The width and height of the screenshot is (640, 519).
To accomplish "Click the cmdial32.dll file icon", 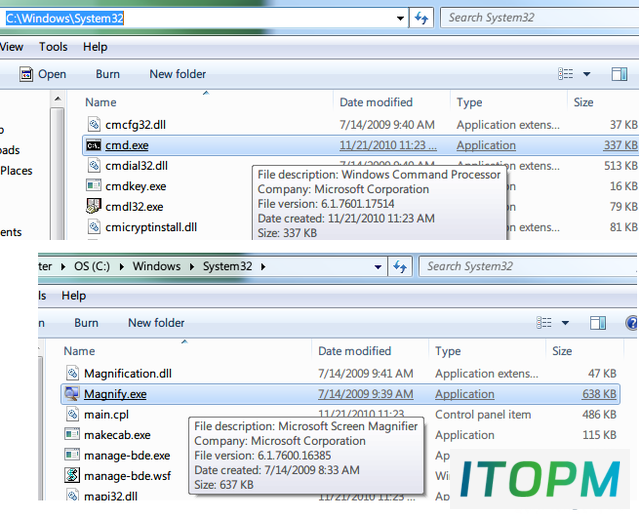I will [x=94, y=165].
